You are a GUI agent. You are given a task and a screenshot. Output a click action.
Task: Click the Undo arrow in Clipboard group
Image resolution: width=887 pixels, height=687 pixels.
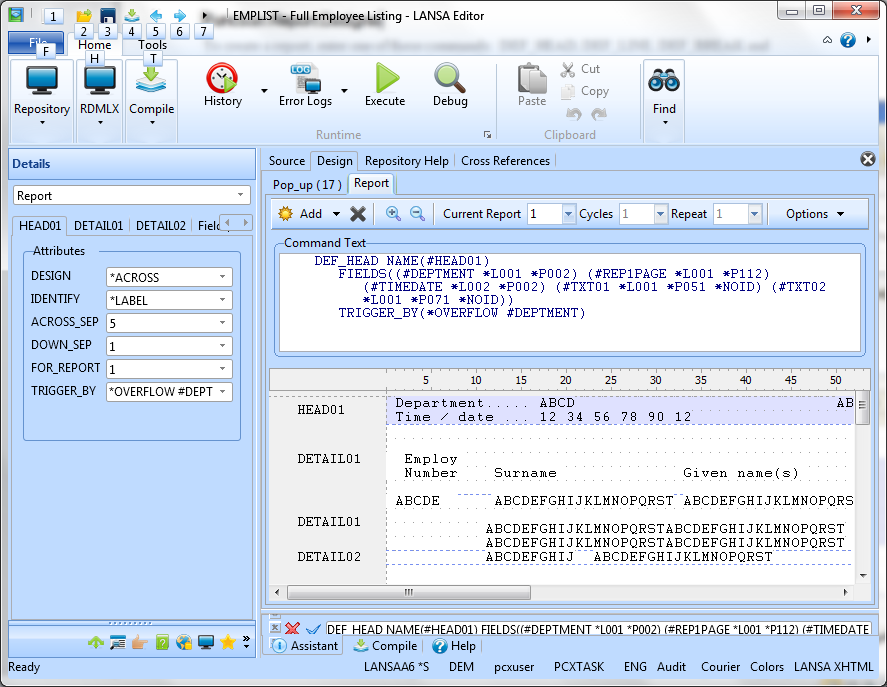point(574,114)
